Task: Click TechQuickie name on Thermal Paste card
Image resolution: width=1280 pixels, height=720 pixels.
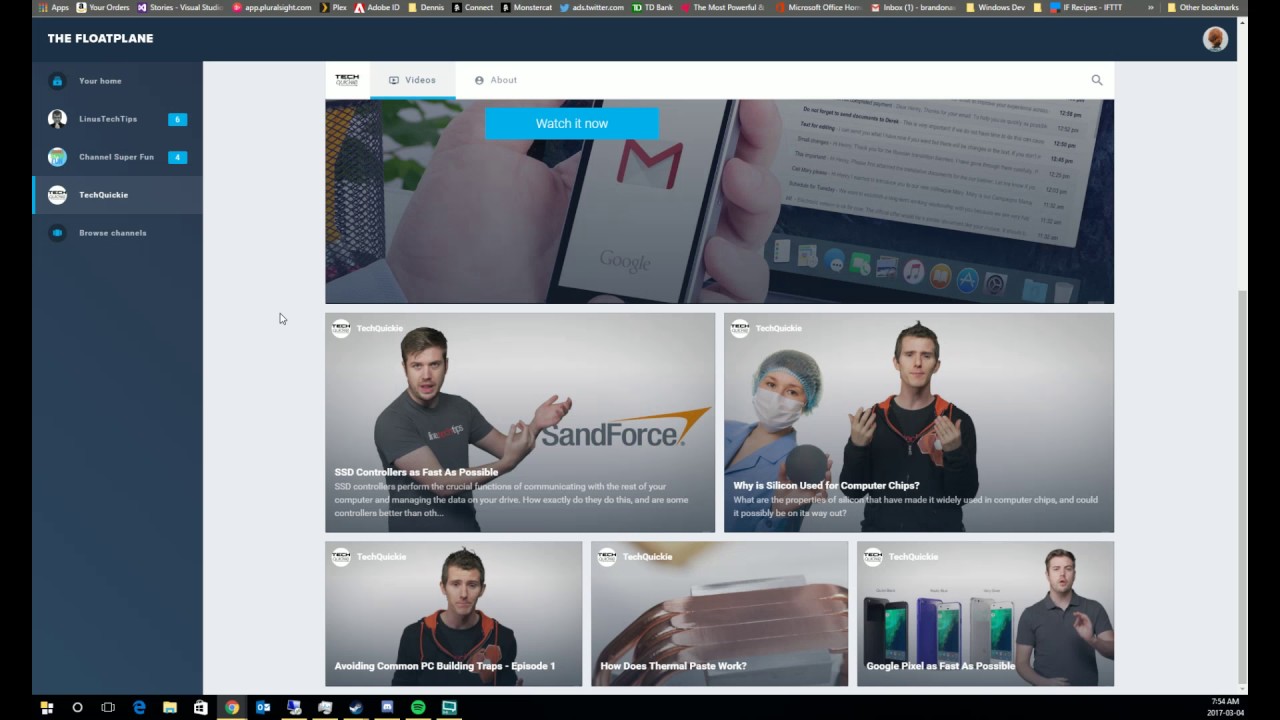Action: 647,557
